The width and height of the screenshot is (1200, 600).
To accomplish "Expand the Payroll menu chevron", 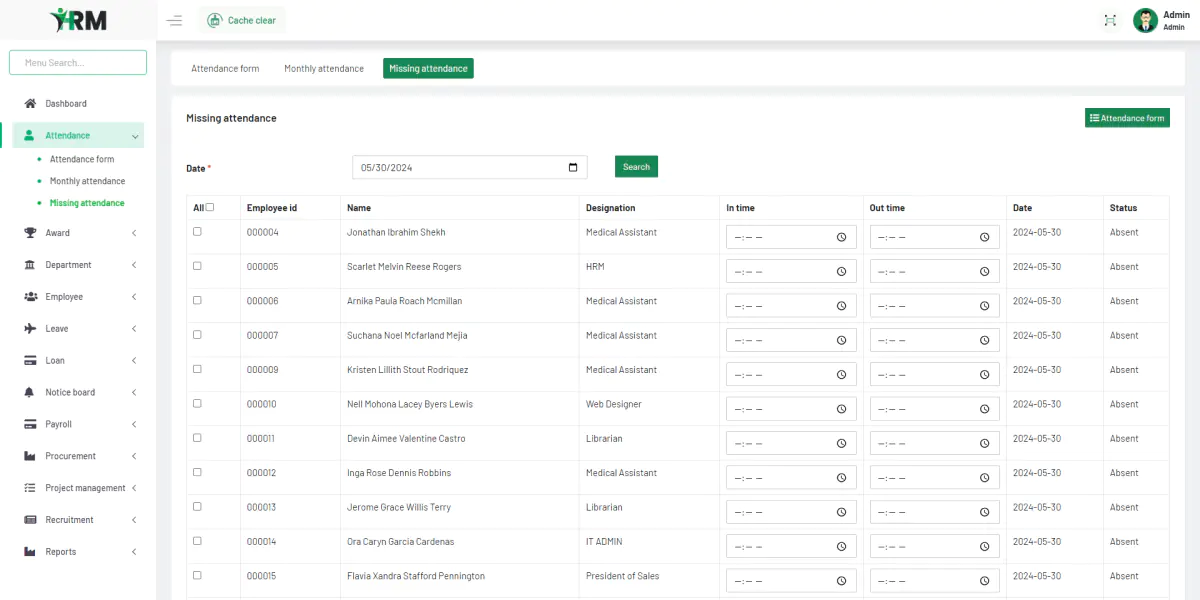I will (x=134, y=425).
